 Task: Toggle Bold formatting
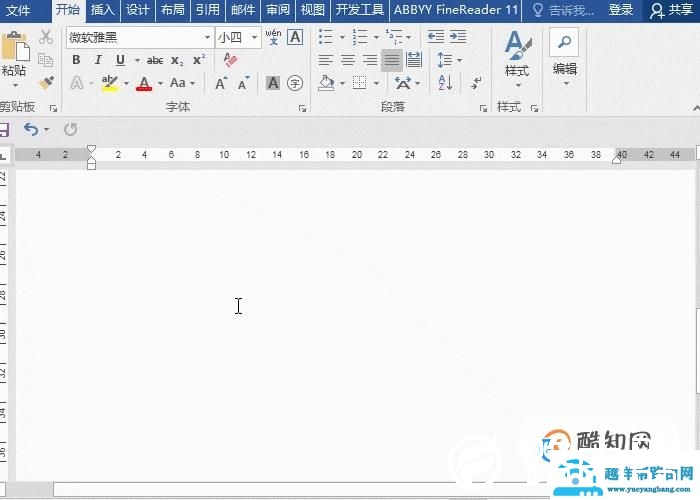(76, 60)
